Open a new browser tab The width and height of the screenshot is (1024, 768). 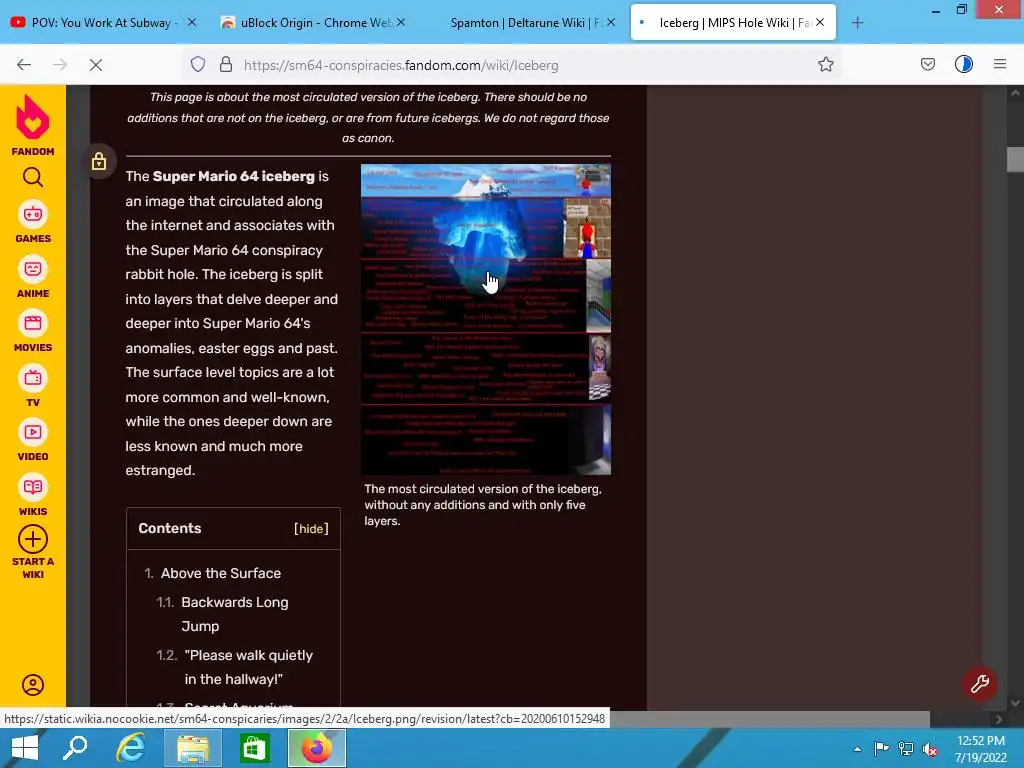click(x=857, y=23)
